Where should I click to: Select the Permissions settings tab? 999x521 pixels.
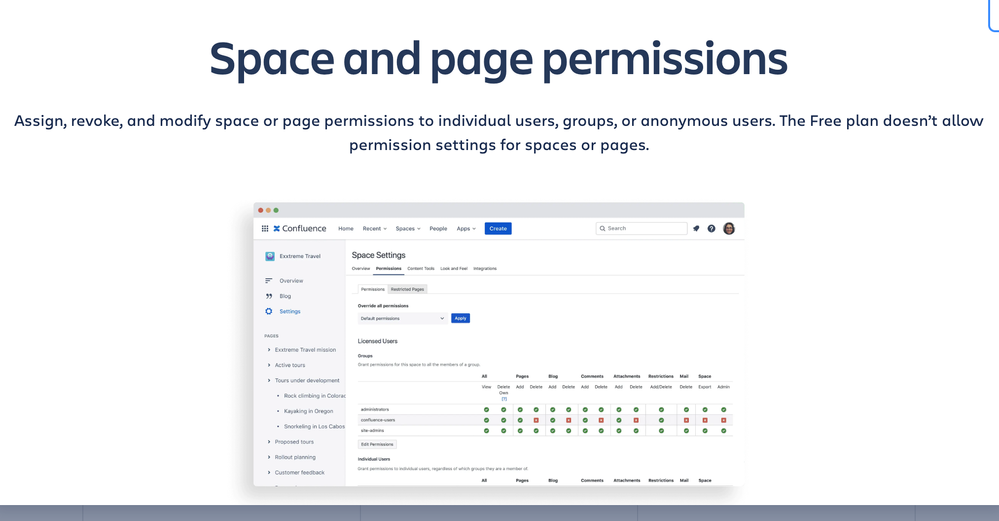pyautogui.click(x=389, y=269)
